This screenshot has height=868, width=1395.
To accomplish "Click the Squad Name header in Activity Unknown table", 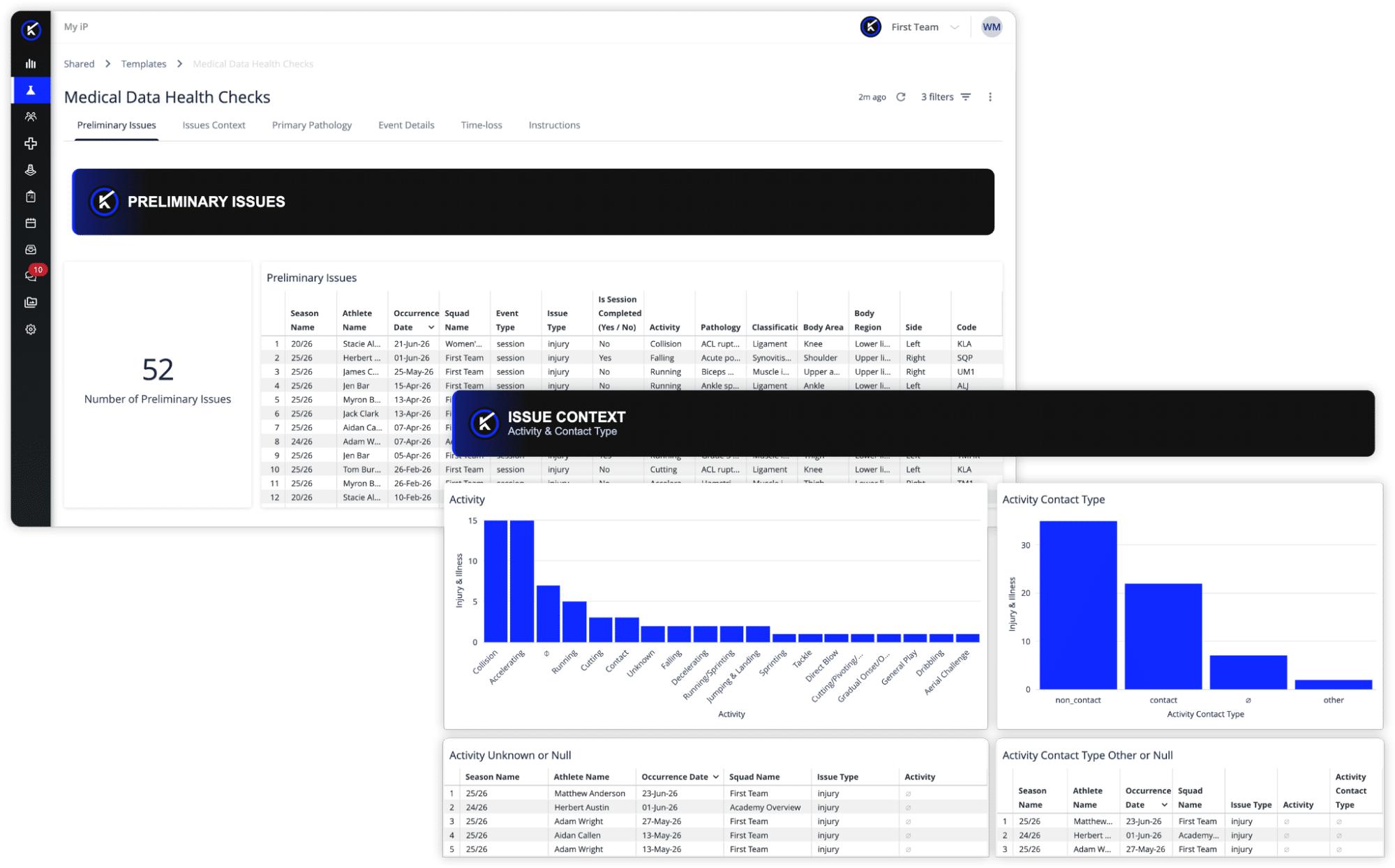I will click(x=754, y=777).
